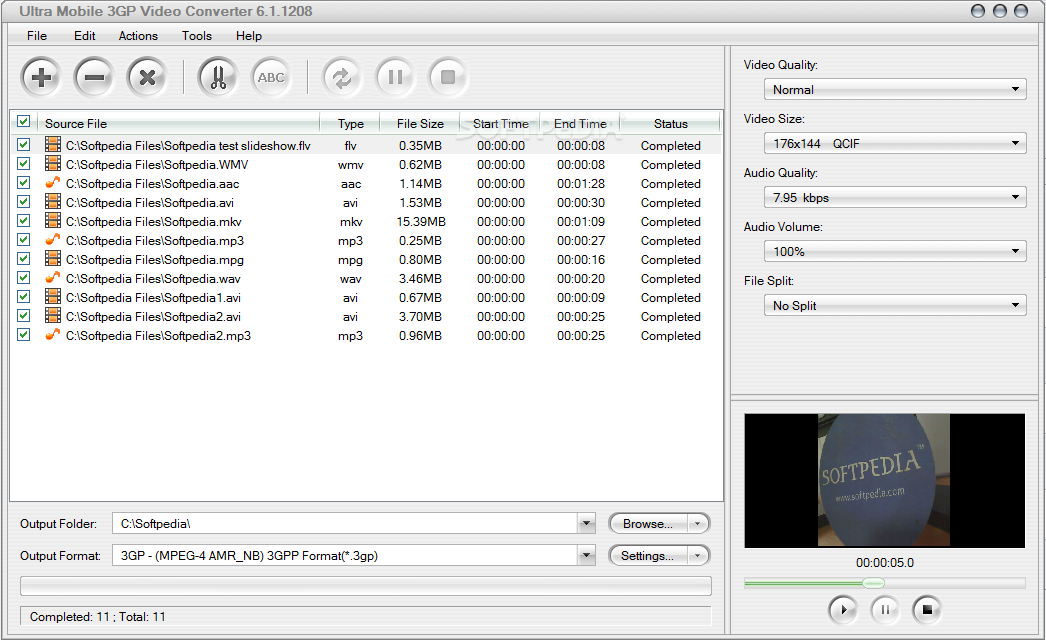Select the Softpedia1.avi file path

tap(153, 298)
